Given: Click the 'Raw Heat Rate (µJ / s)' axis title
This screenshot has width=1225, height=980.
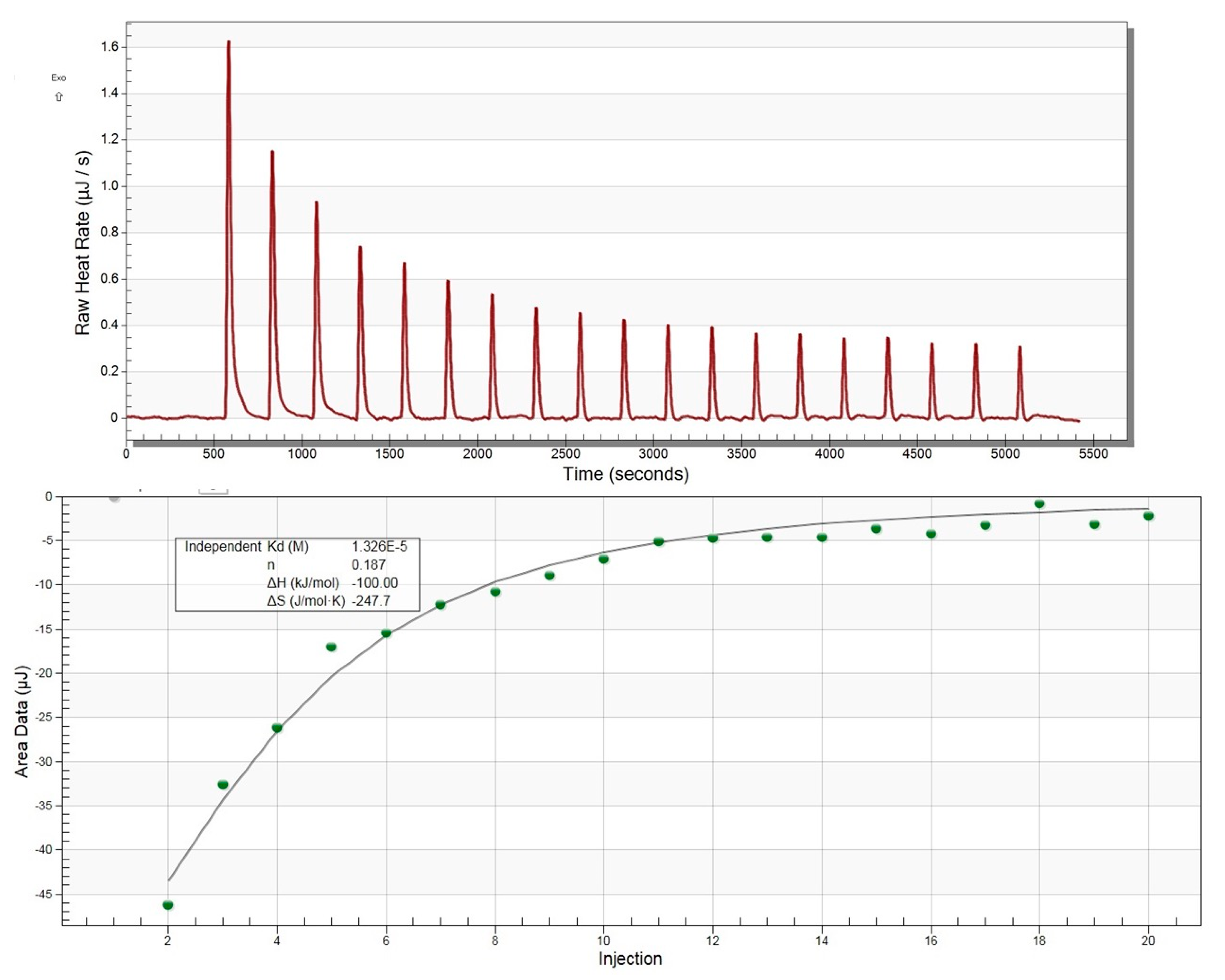Looking at the screenshot, I should (x=83, y=243).
